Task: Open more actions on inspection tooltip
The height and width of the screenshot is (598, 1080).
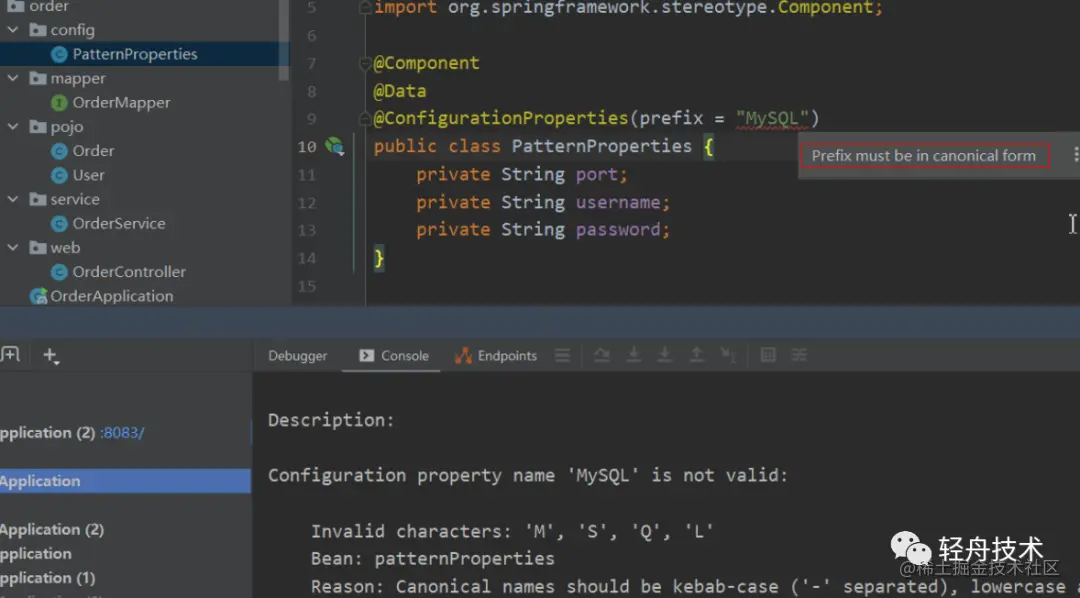Action: tap(1075, 155)
